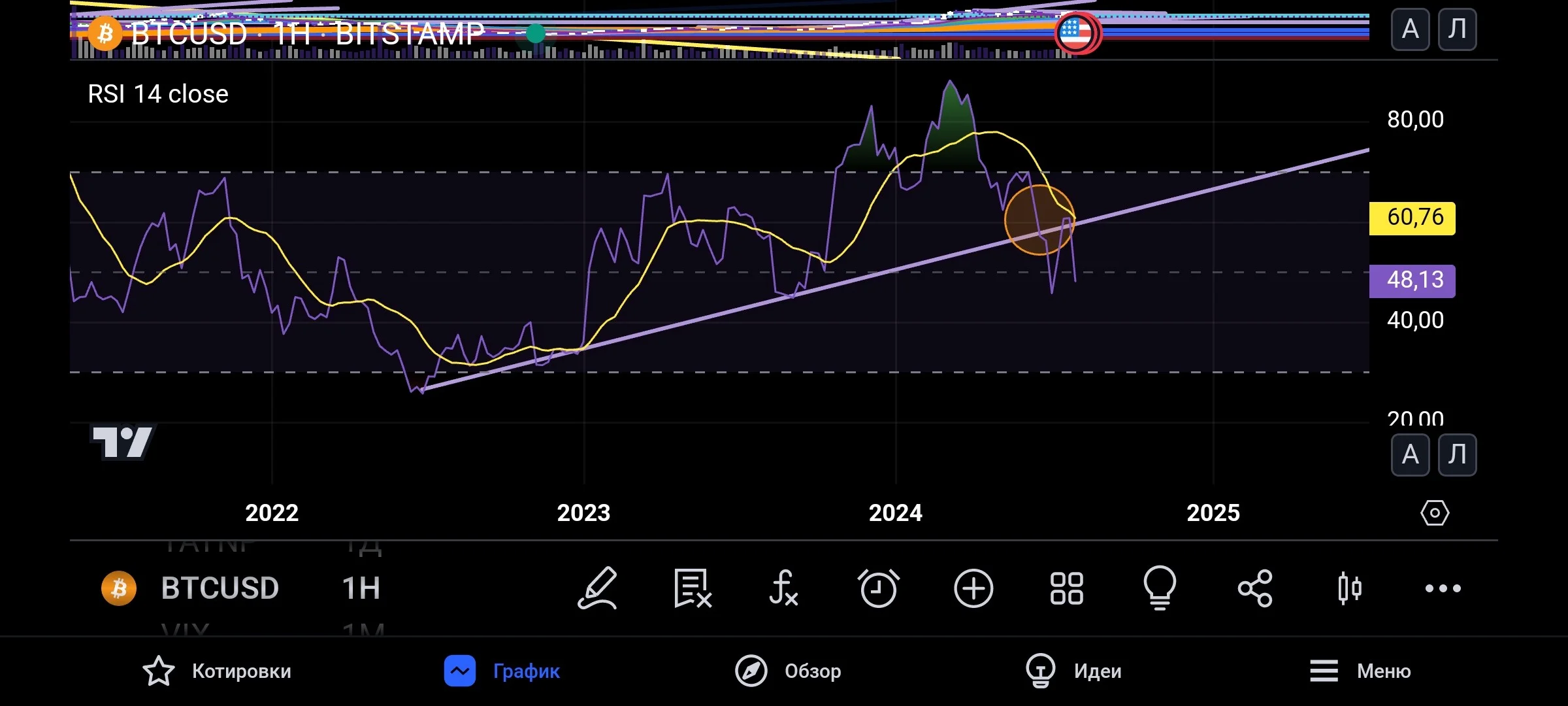Share the chart with the share icon
The height and width of the screenshot is (706, 1568).
point(1255,588)
